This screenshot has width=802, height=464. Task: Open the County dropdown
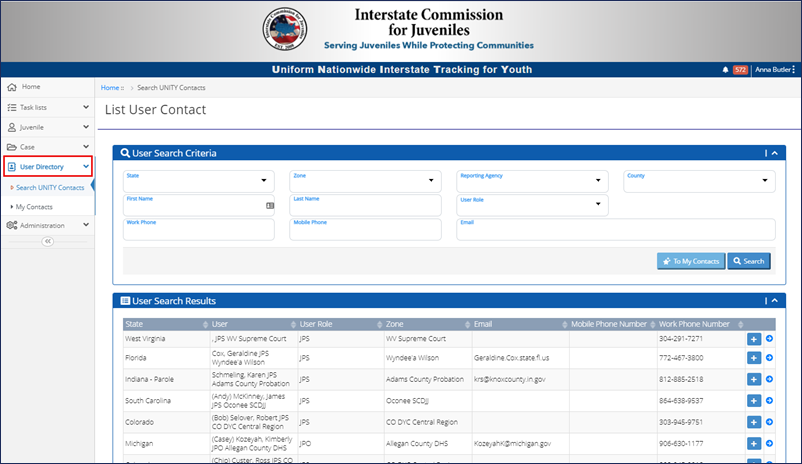(699, 181)
